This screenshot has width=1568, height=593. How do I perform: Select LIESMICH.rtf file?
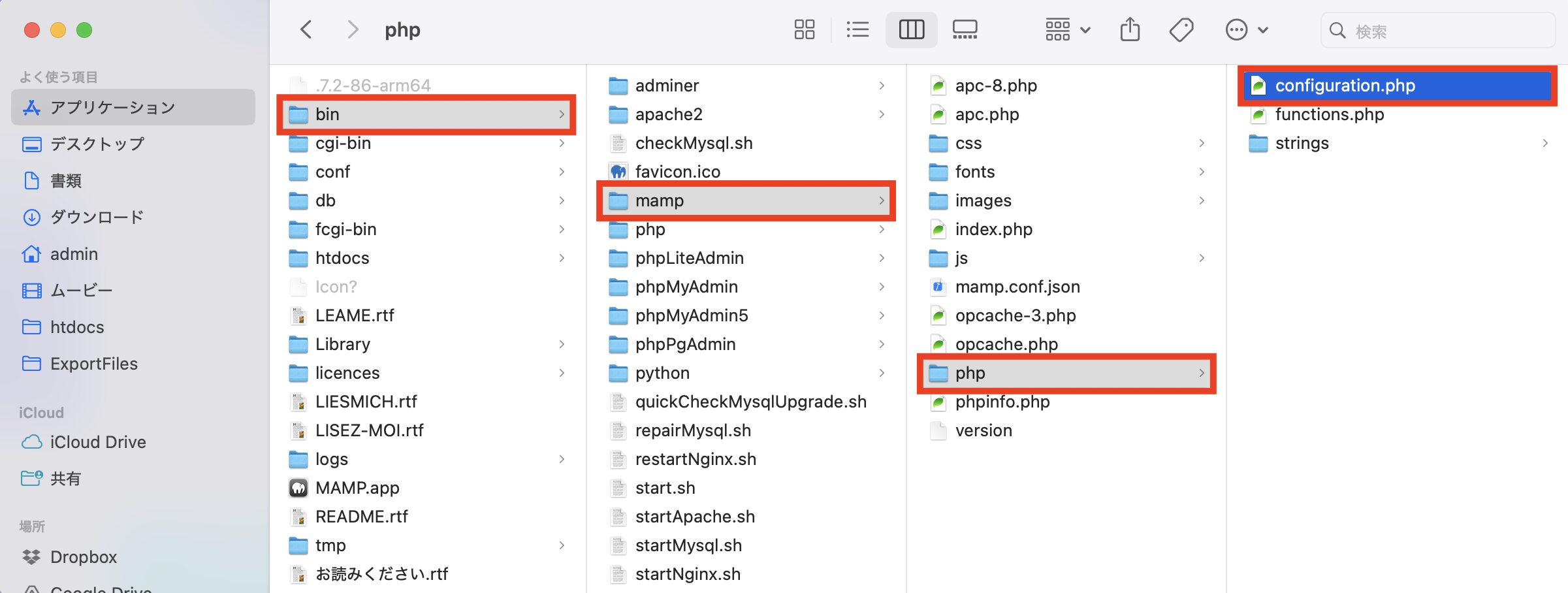[427, 402]
